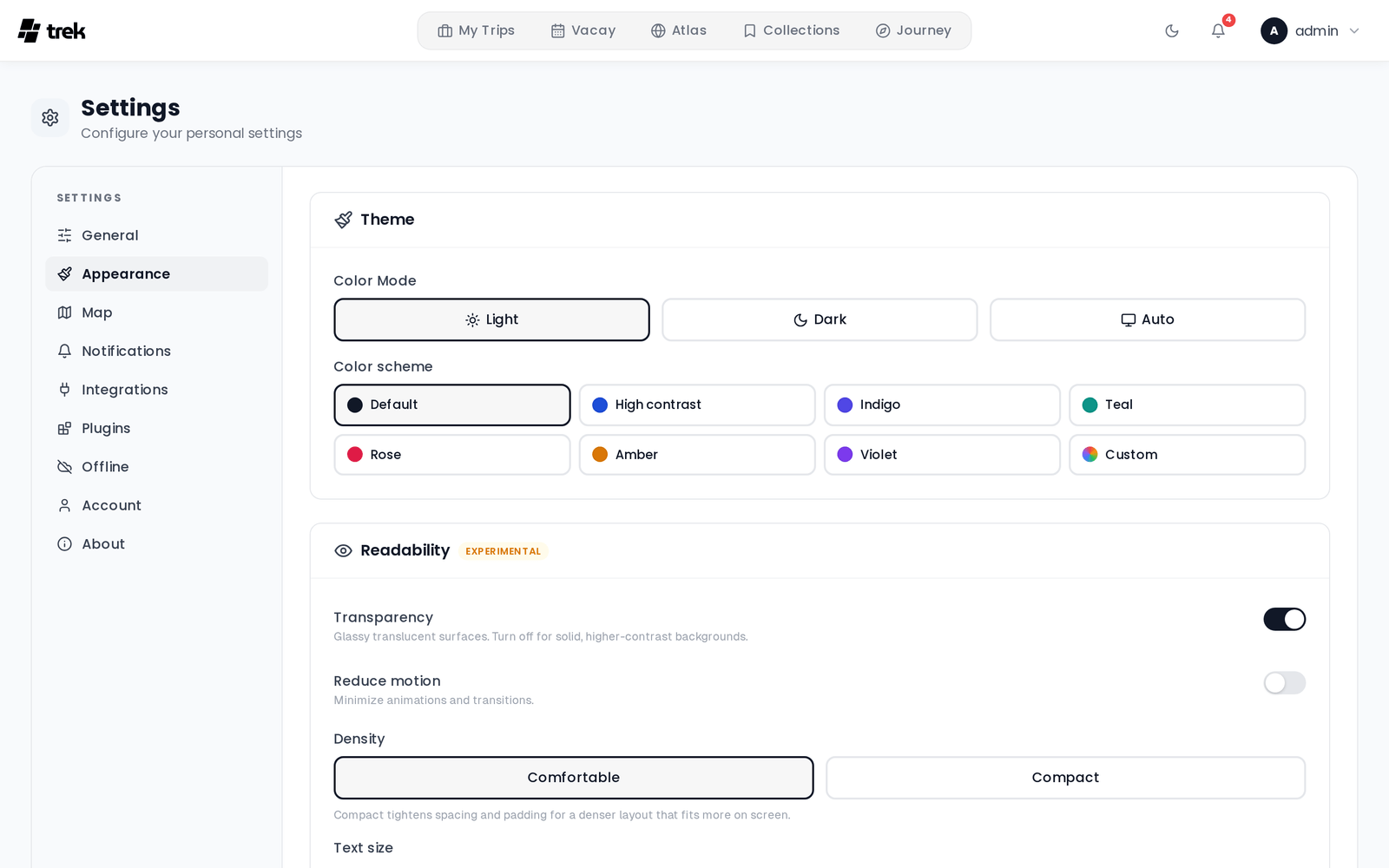Open the My Trips tab
The height and width of the screenshot is (868, 1389).
(476, 30)
